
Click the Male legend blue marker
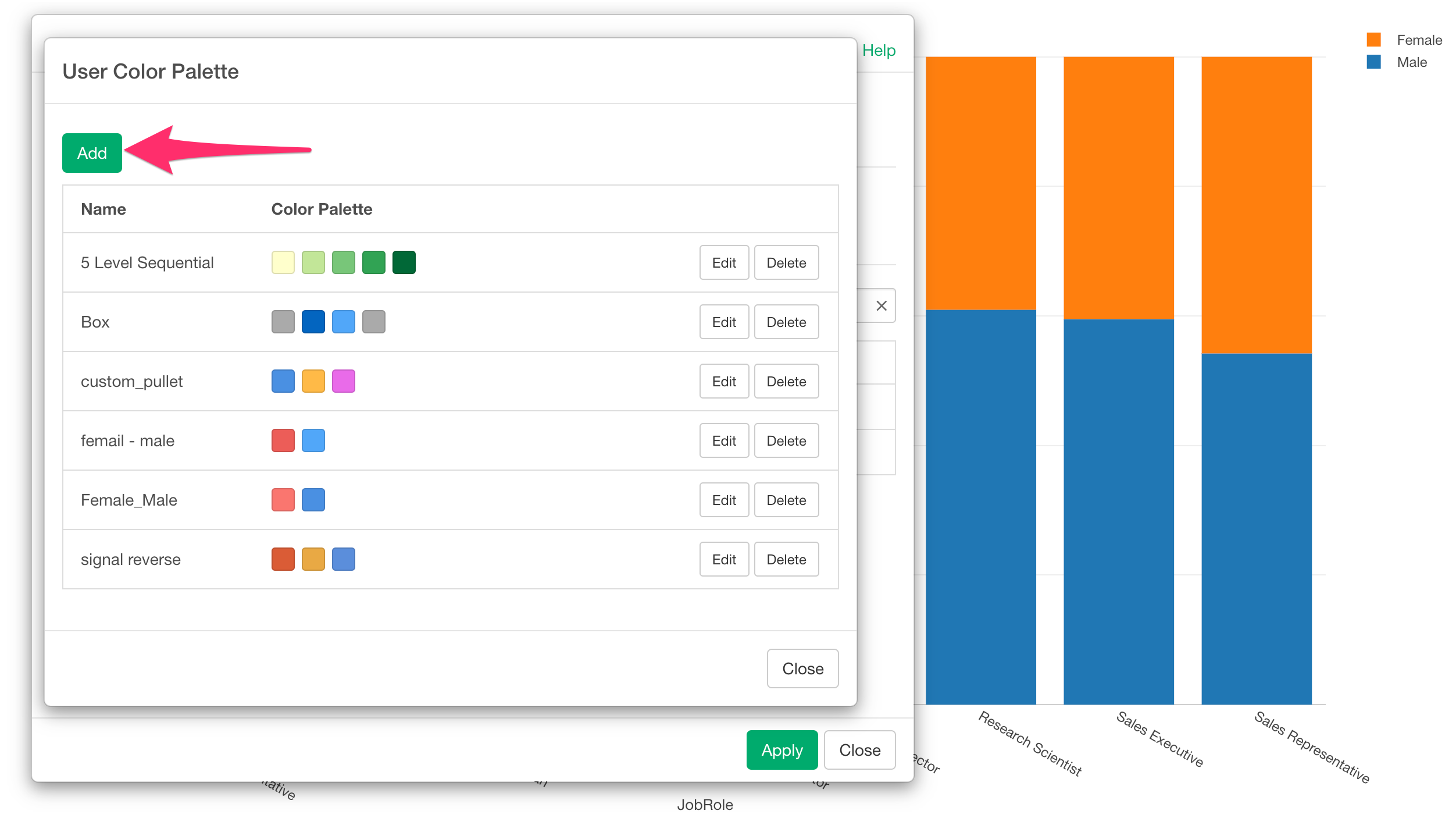coord(1373,62)
